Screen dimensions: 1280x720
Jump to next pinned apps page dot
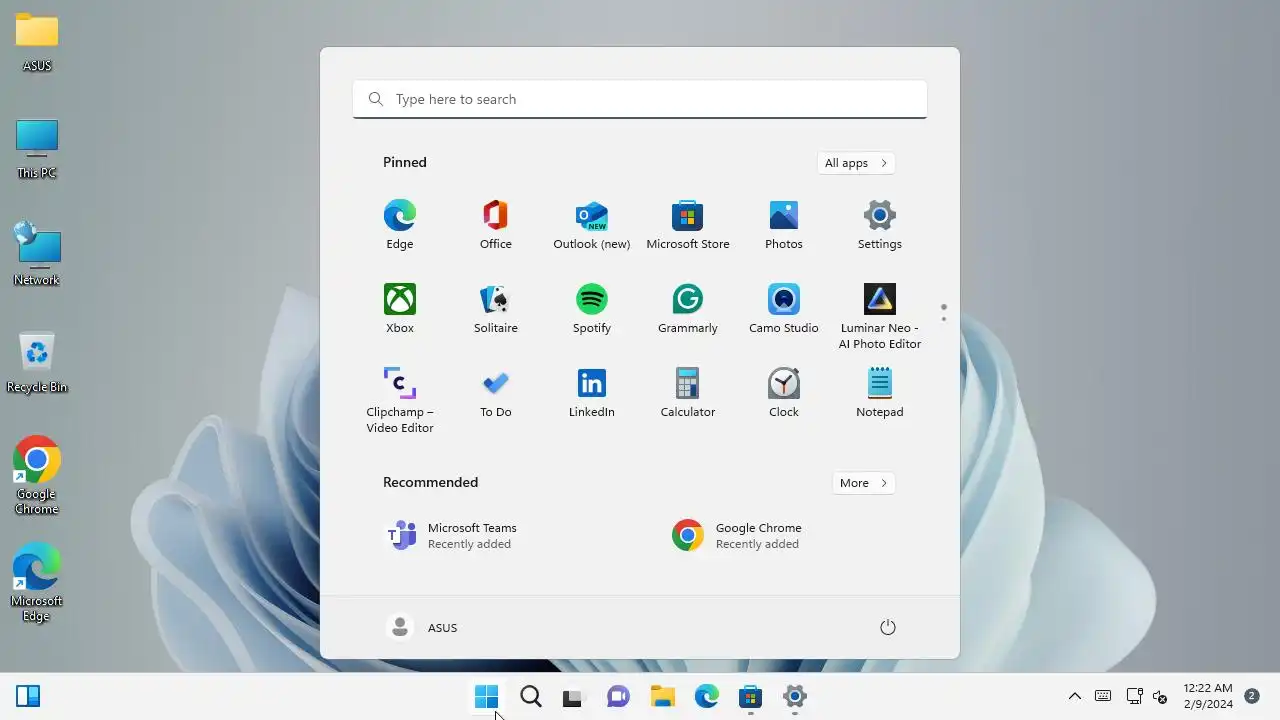click(943, 319)
